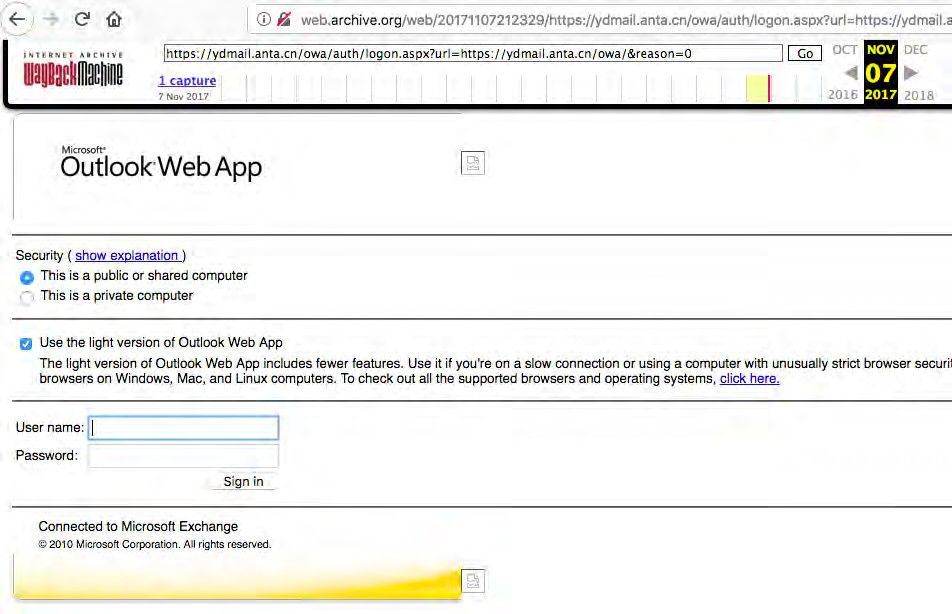The image size is (952, 614).
Task: Click 'Connected to Microsoft Exchange' text
Action: (x=138, y=527)
